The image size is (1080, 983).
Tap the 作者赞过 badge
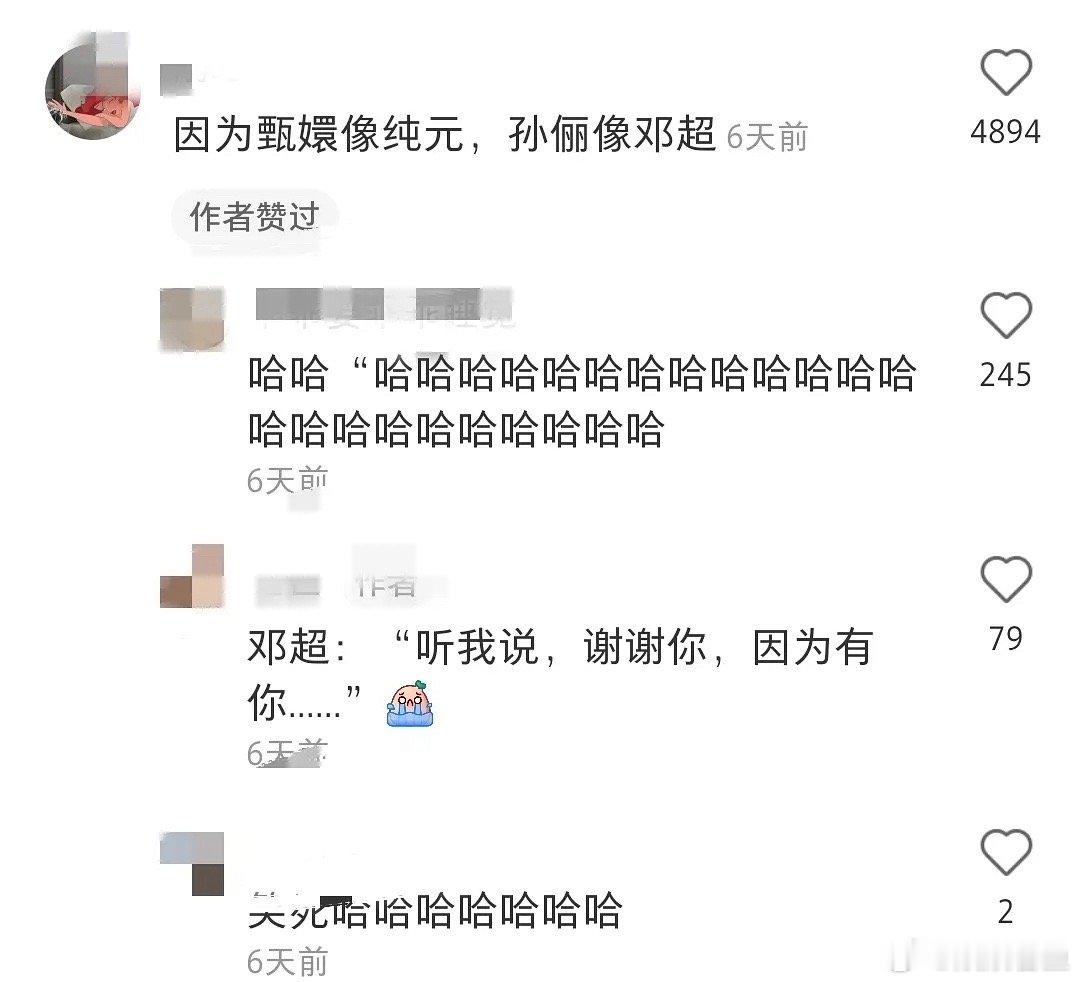255,217
